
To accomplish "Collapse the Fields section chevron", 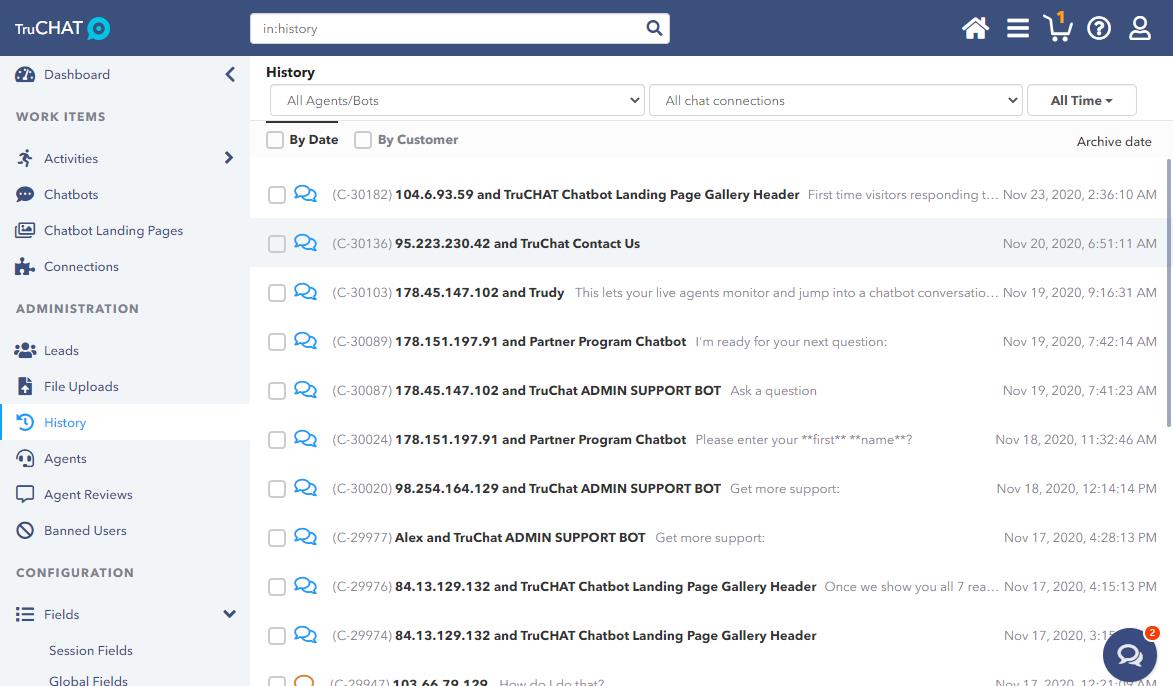I will (x=230, y=614).
